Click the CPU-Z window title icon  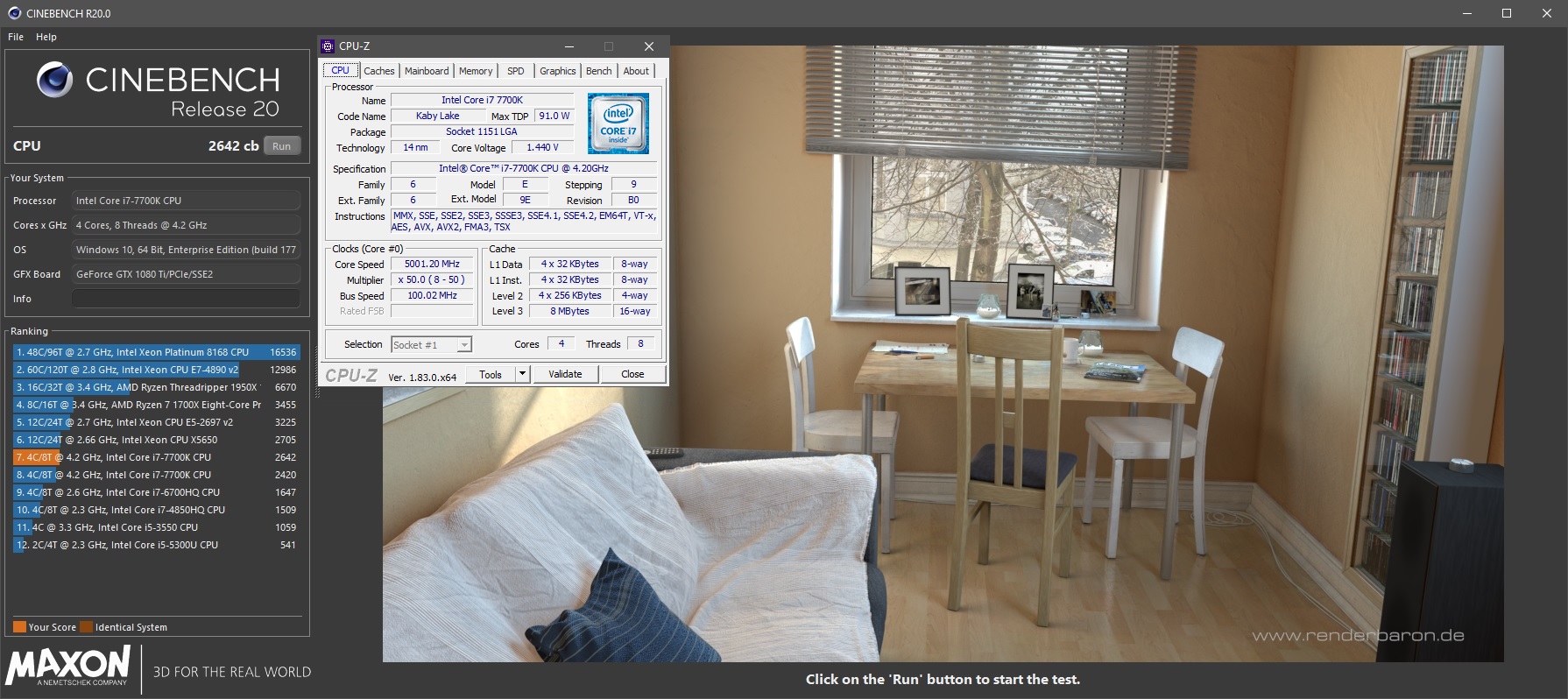point(328,46)
